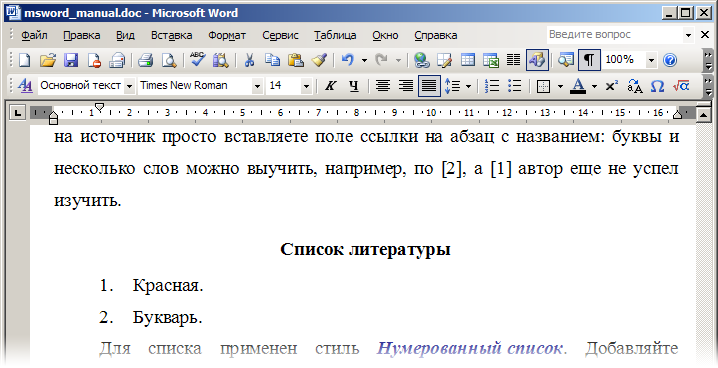Open line spacing dropdown arrow
718x368 pixels.
468,86
